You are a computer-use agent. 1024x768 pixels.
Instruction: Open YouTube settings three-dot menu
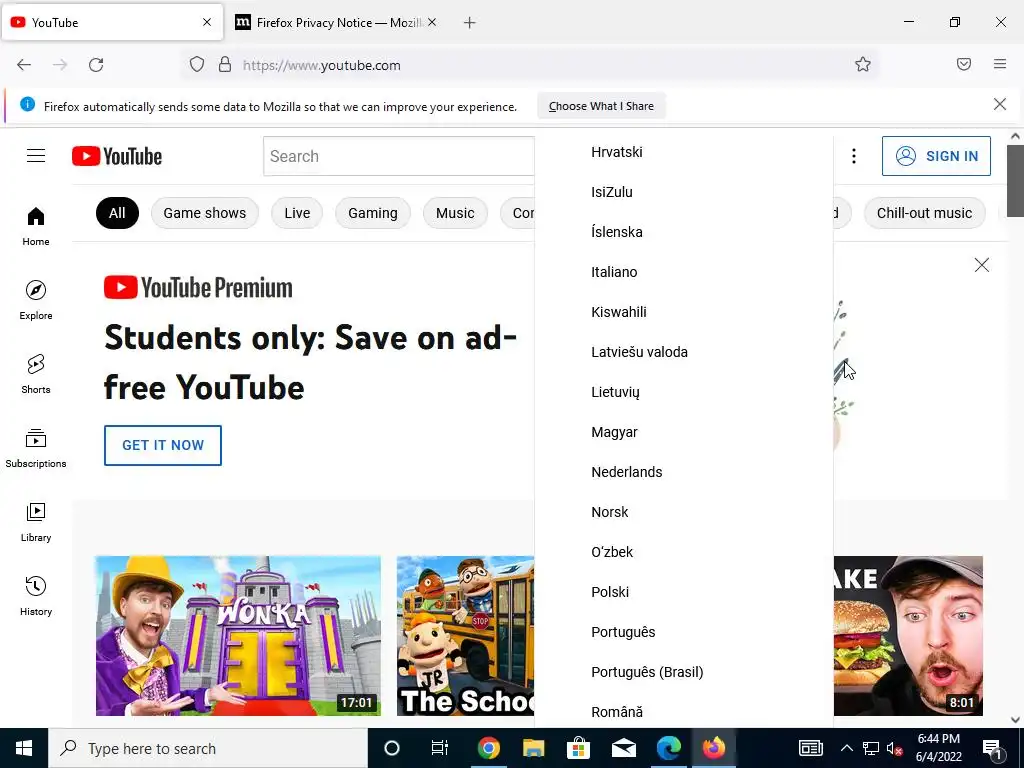coord(854,155)
